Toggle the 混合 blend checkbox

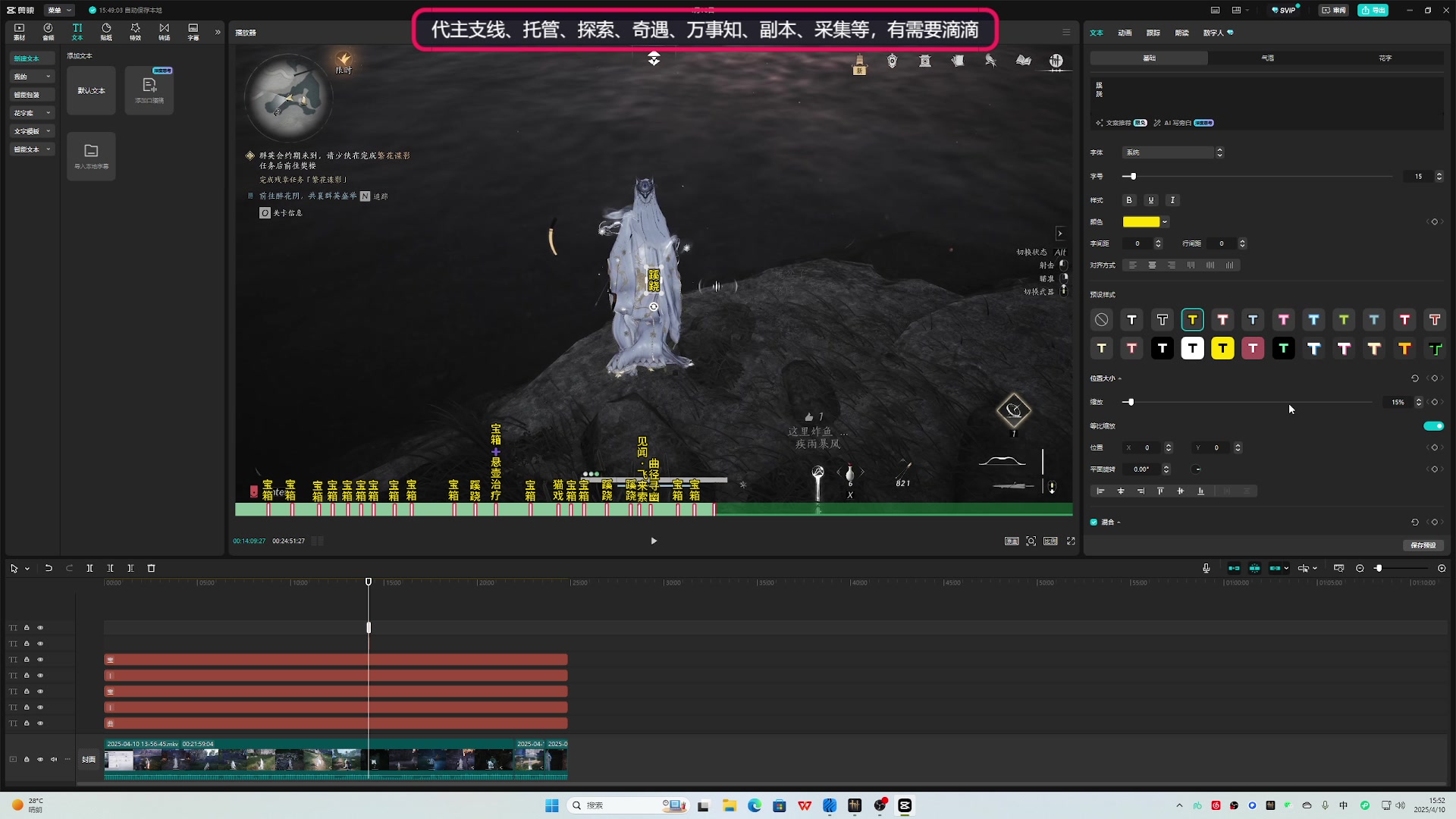pyautogui.click(x=1094, y=522)
